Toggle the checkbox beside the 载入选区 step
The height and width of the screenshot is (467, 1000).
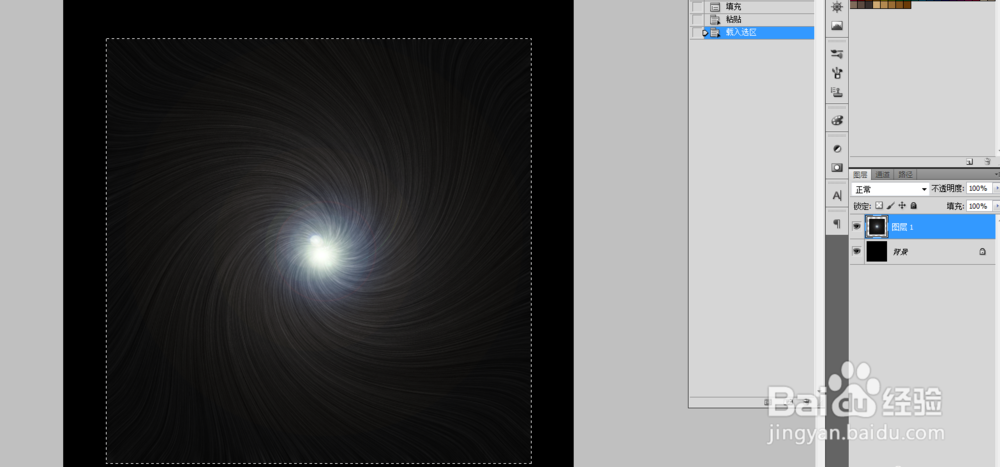tap(697, 33)
